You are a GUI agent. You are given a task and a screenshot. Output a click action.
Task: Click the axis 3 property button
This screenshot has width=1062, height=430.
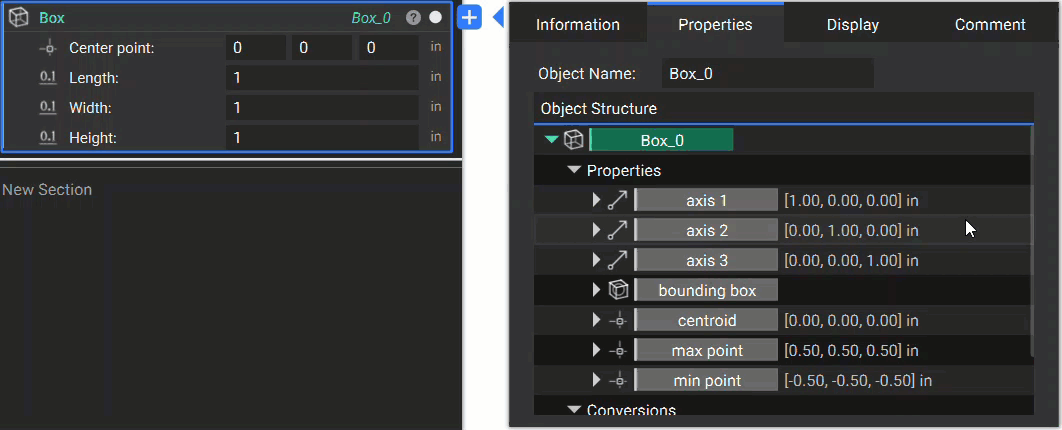(x=706, y=260)
